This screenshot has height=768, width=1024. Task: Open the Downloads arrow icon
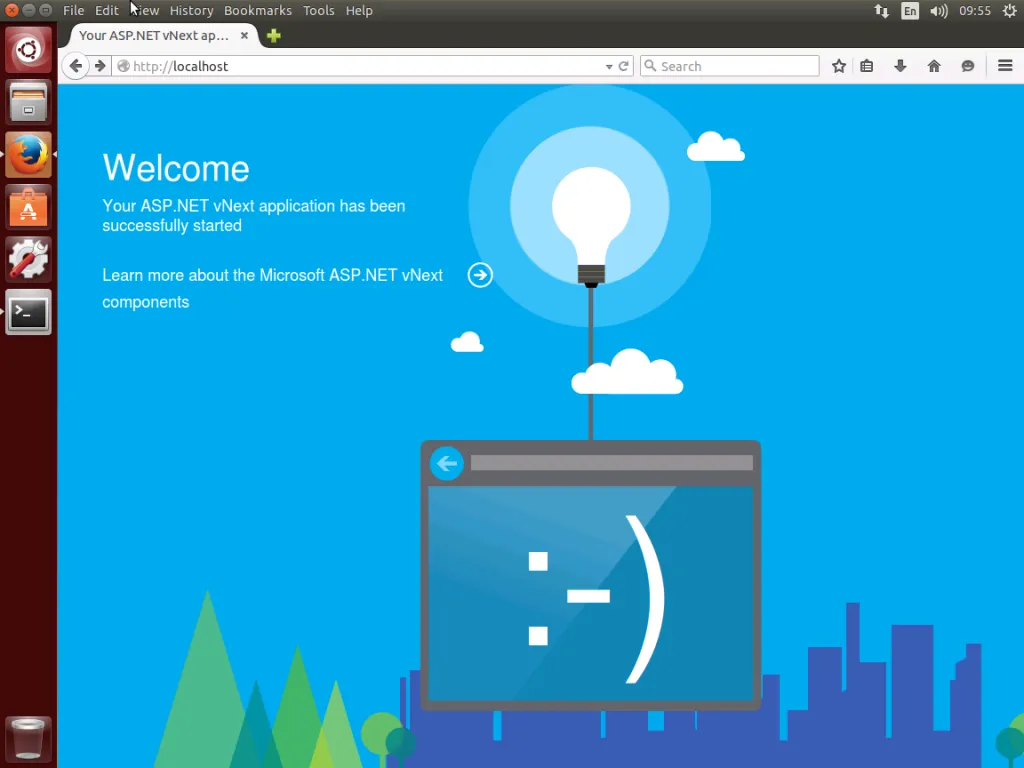(900, 66)
